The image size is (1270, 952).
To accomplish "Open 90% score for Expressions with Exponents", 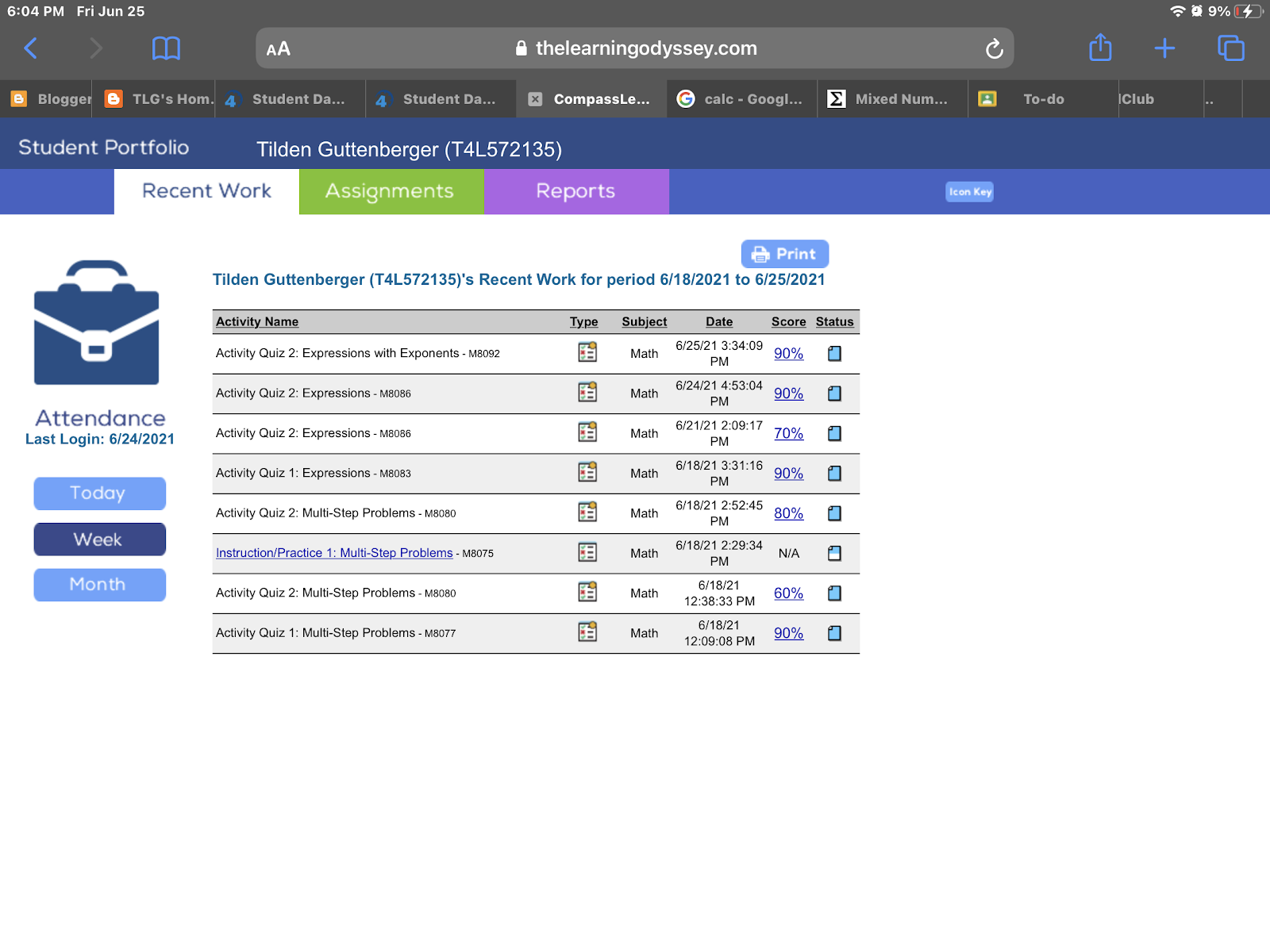I will (x=789, y=354).
